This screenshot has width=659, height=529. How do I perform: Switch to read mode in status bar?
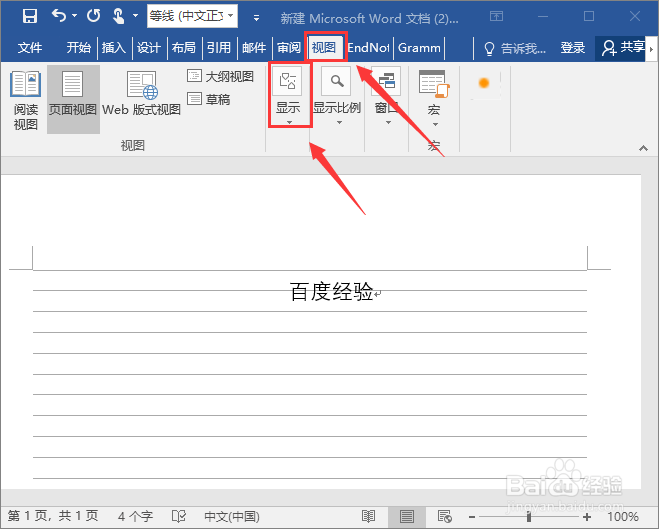(369, 516)
